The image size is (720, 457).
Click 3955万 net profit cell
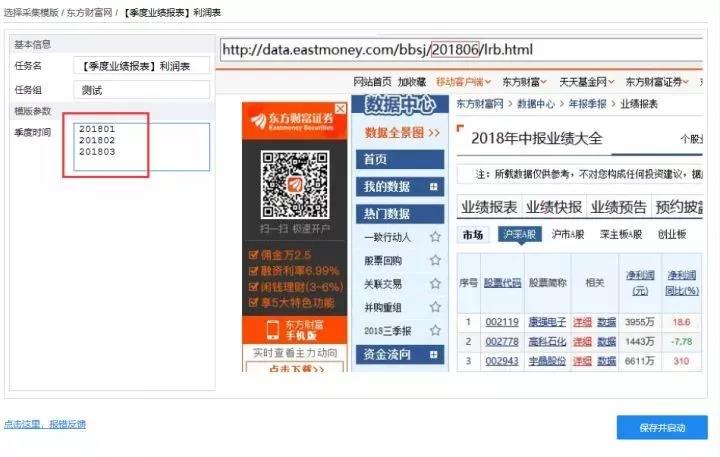(640, 322)
